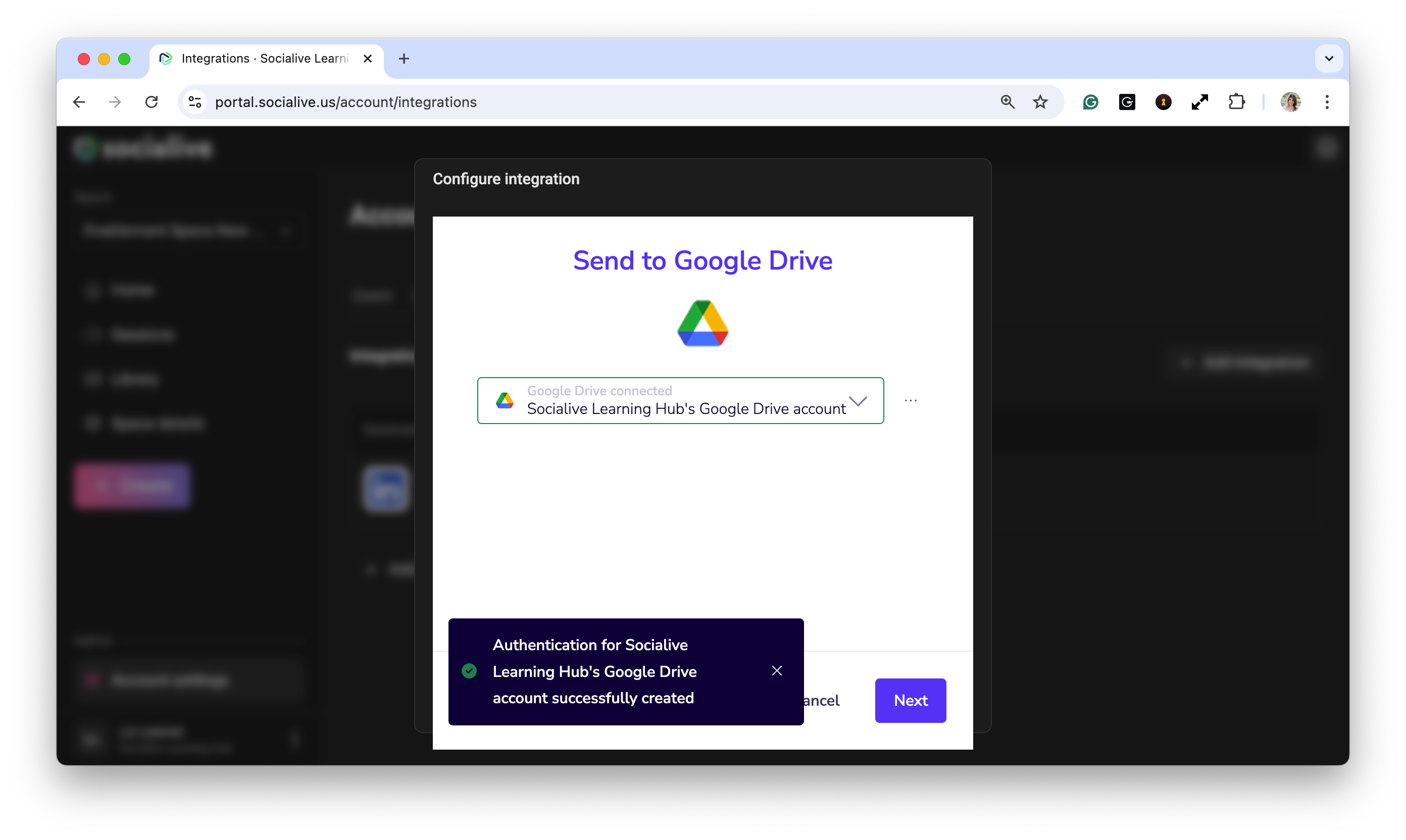Reload the current page
The image size is (1406, 840).
151,102
